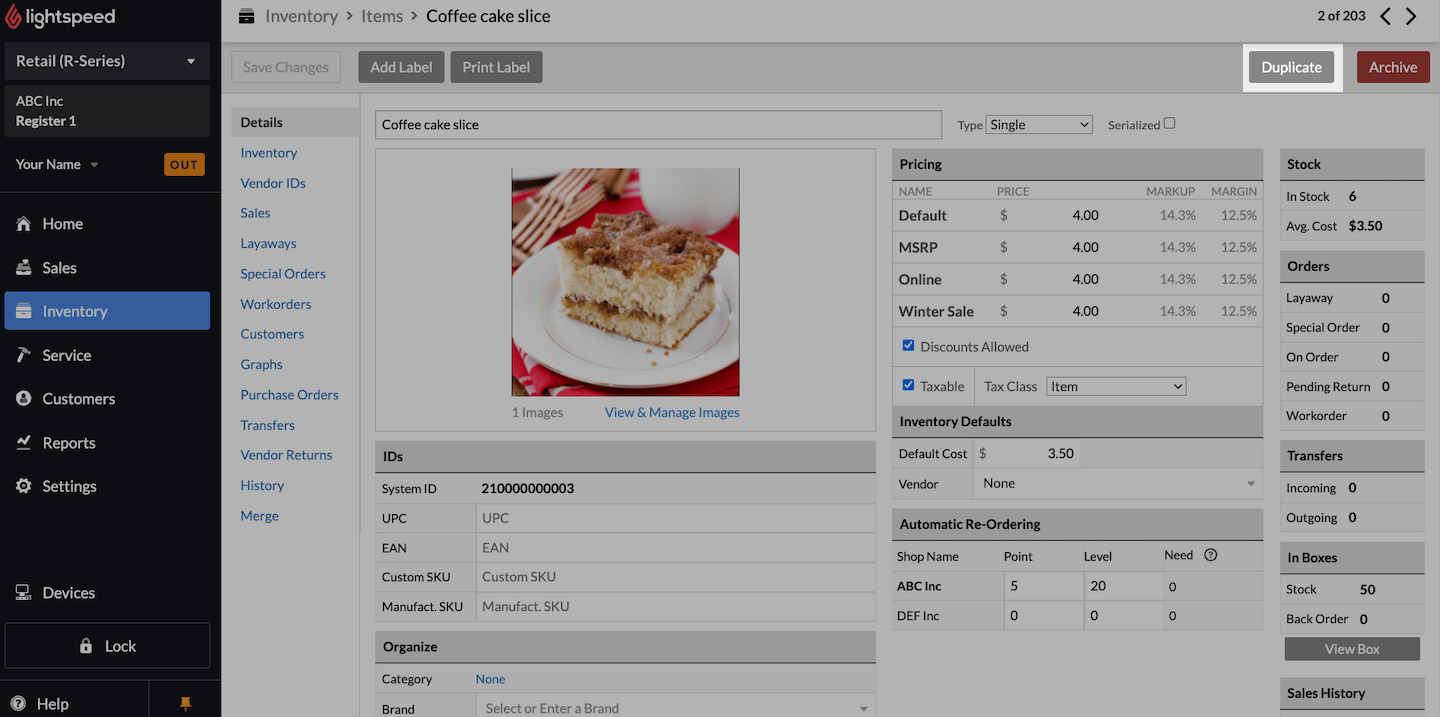Go to next item arrow
Screen dimensions: 1440x717
click(1411, 16)
